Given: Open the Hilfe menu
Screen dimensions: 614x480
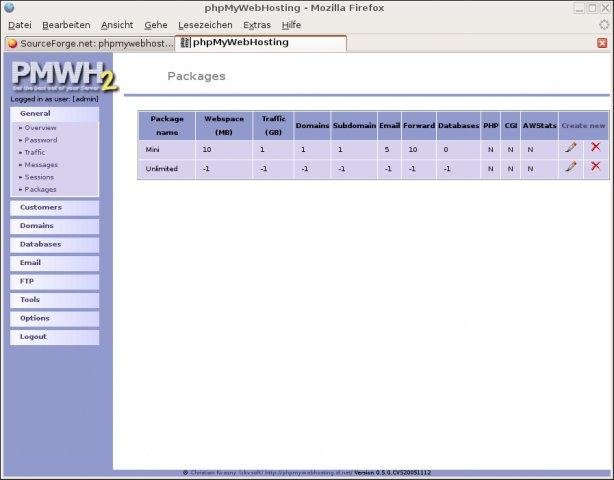Looking at the screenshot, I should pos(291,25).
